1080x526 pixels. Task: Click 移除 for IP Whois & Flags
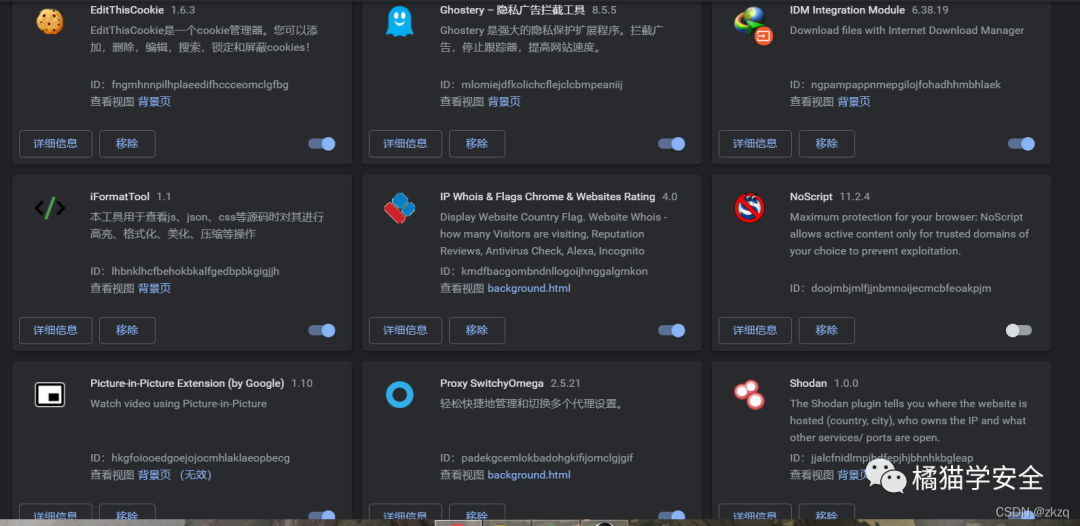477,330
